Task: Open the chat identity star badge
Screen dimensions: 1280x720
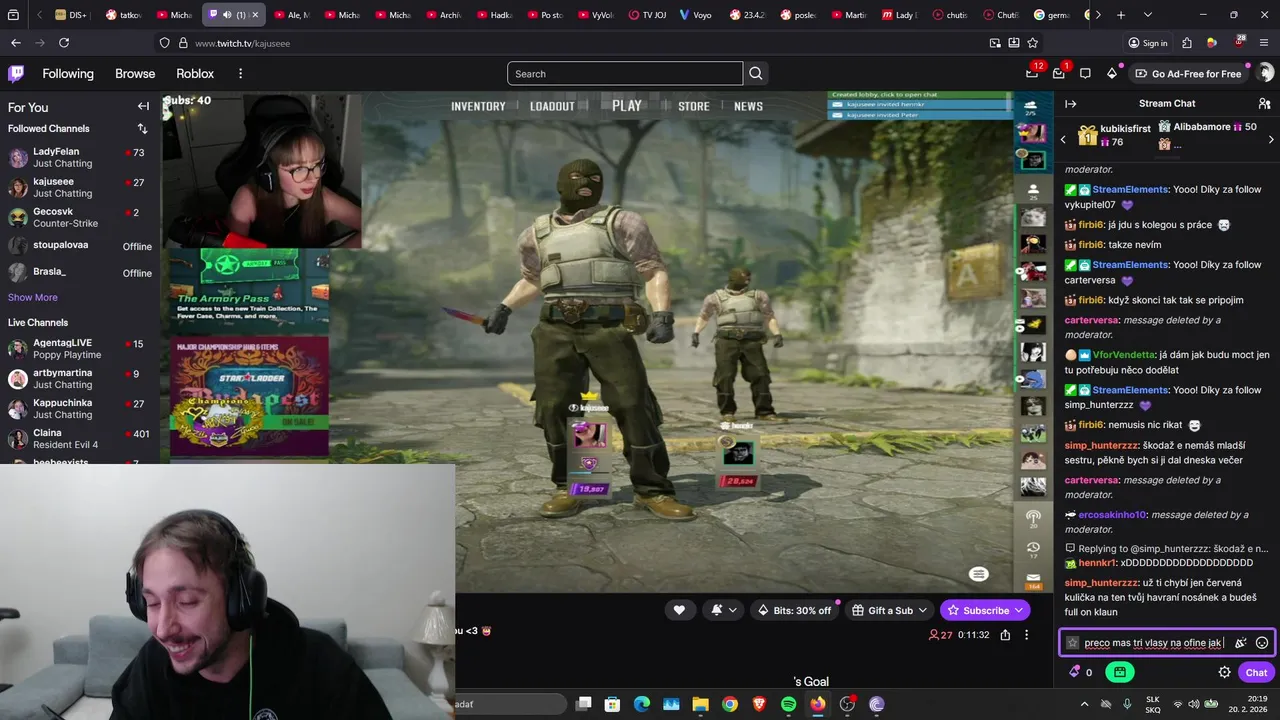Action: 1072,643
